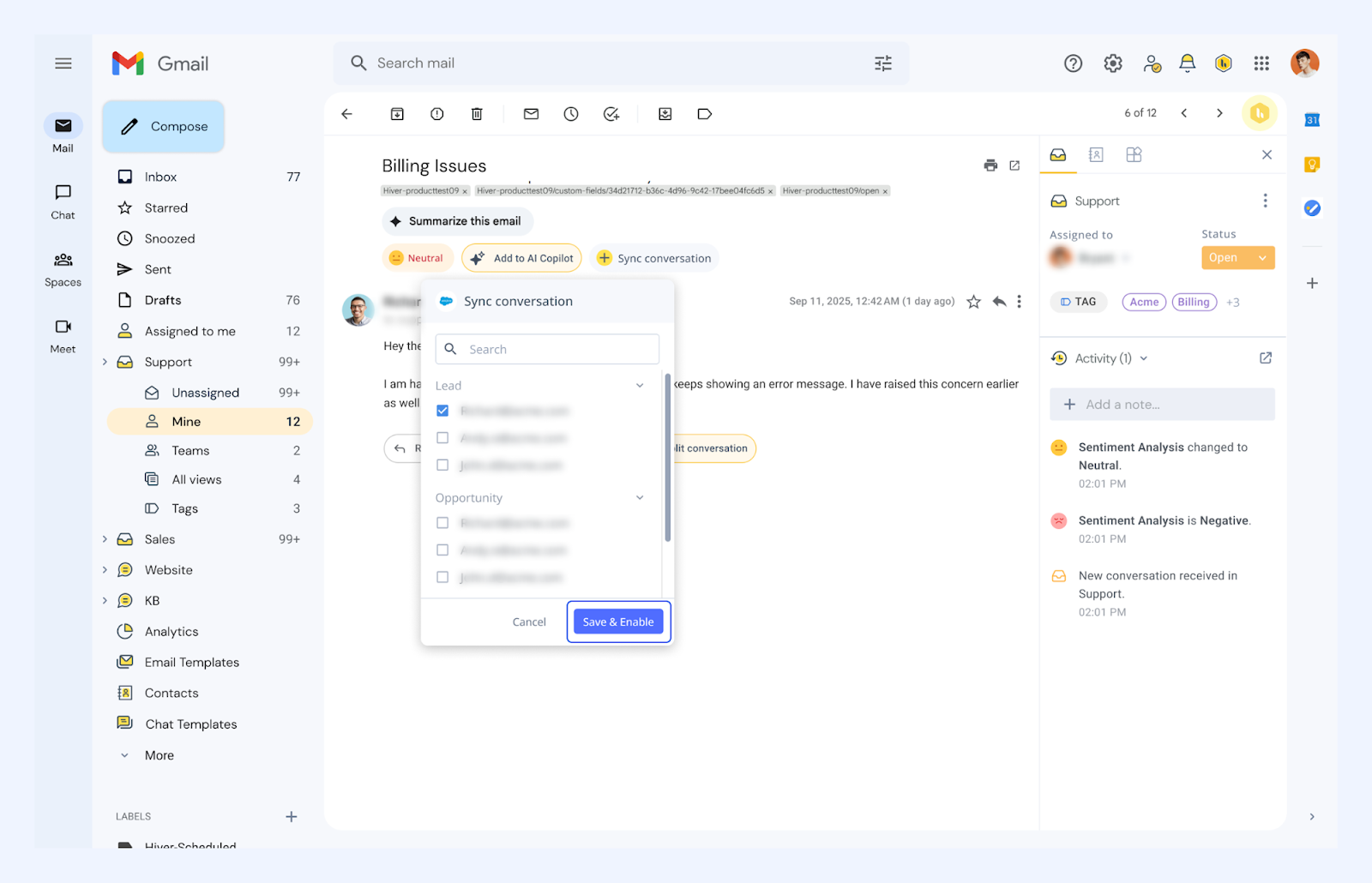
Task: Click the Sync conversation chip
Action: tap(653, 258)
